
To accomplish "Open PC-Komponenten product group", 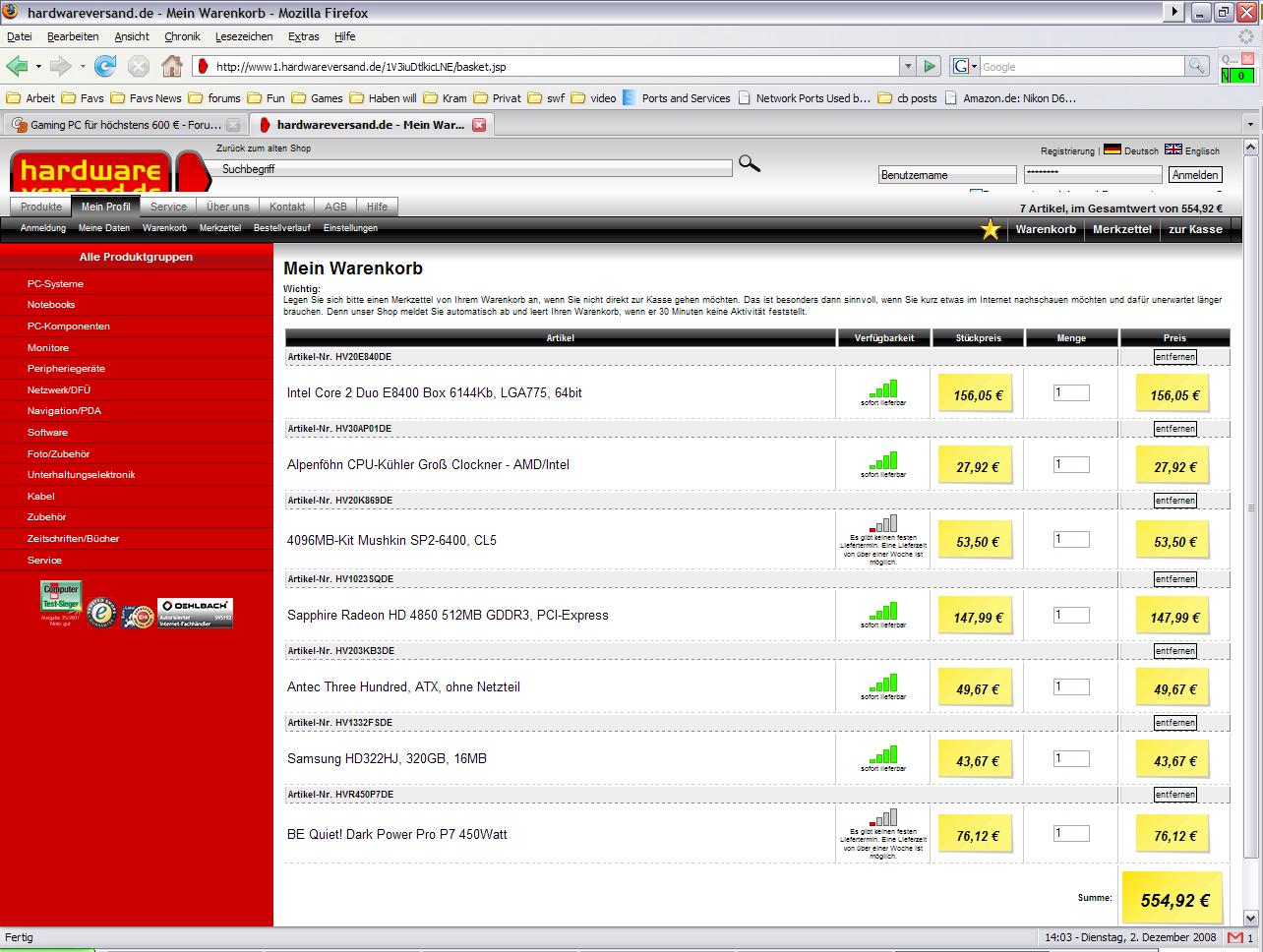I will point(69,326).
